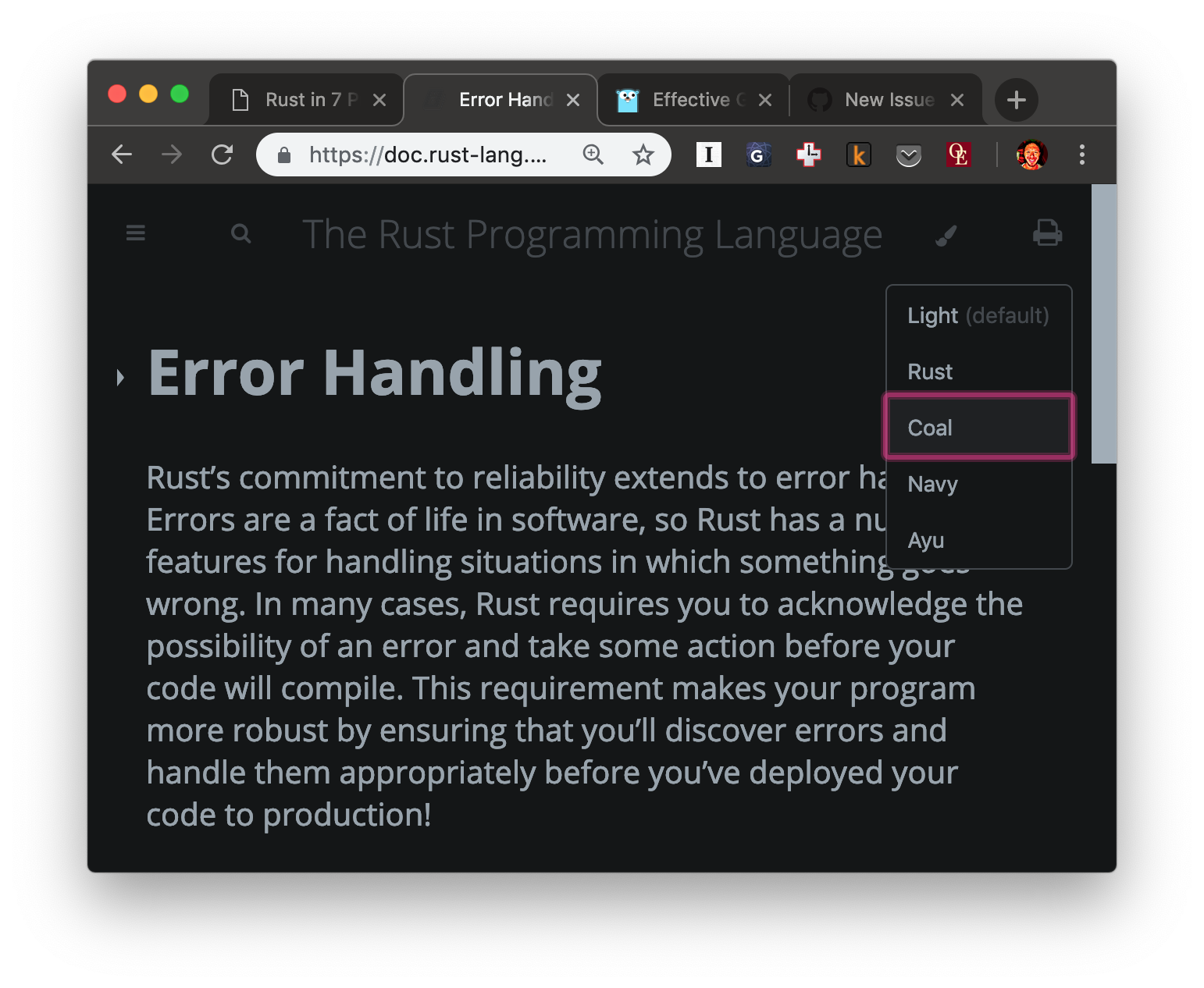1204x988 pixels.
Task: Close the 'New Issue' tab
Action: 957,100
